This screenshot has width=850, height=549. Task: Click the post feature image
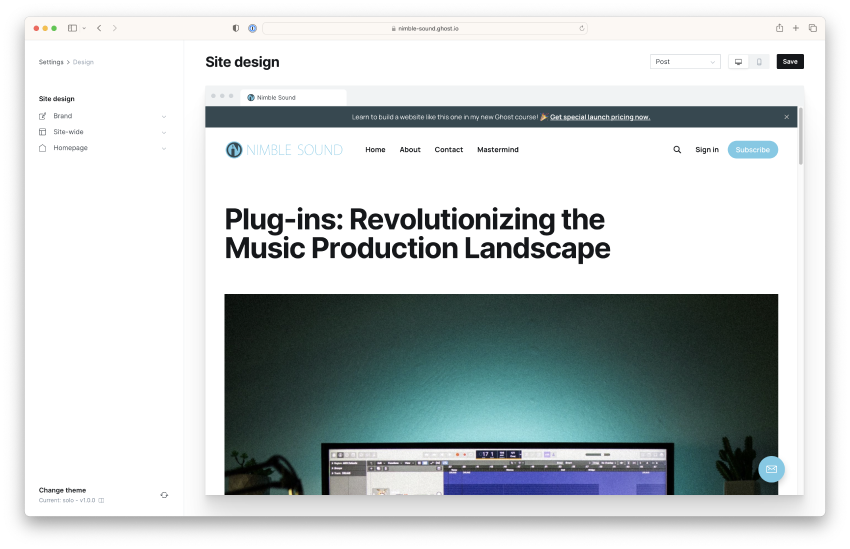tap(501, 394)
